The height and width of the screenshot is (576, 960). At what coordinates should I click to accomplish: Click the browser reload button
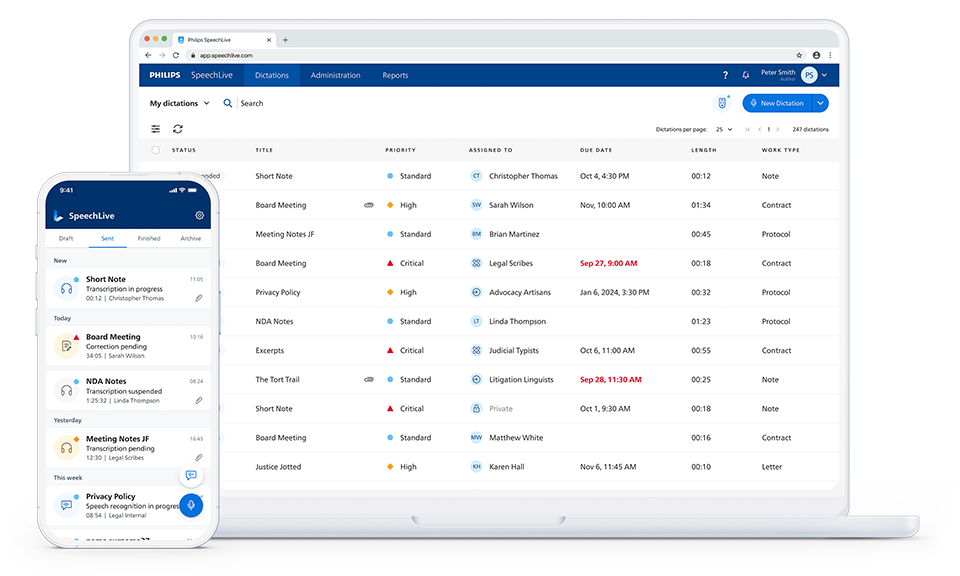[x=176, y=55]
